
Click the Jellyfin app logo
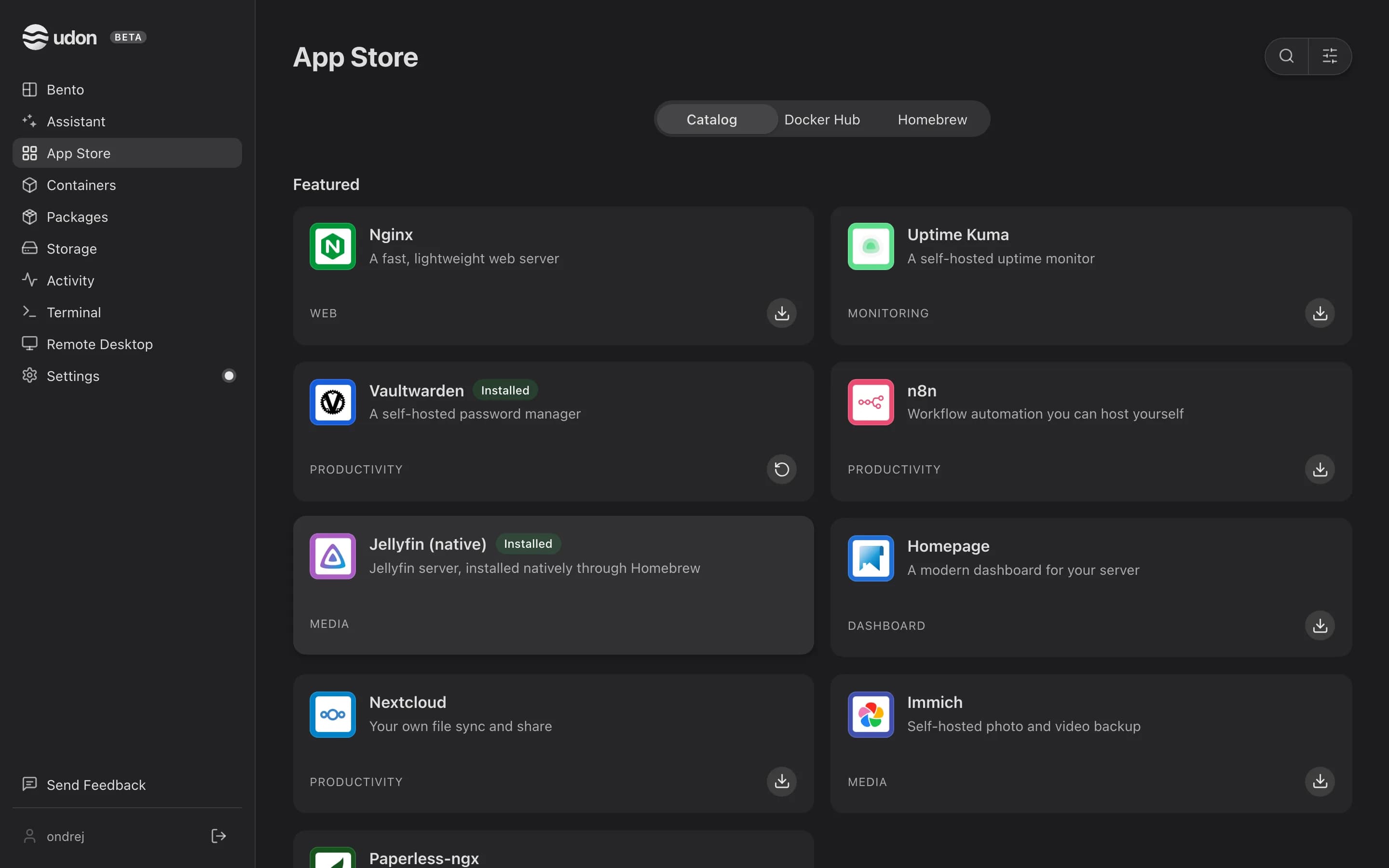point(333,556)
